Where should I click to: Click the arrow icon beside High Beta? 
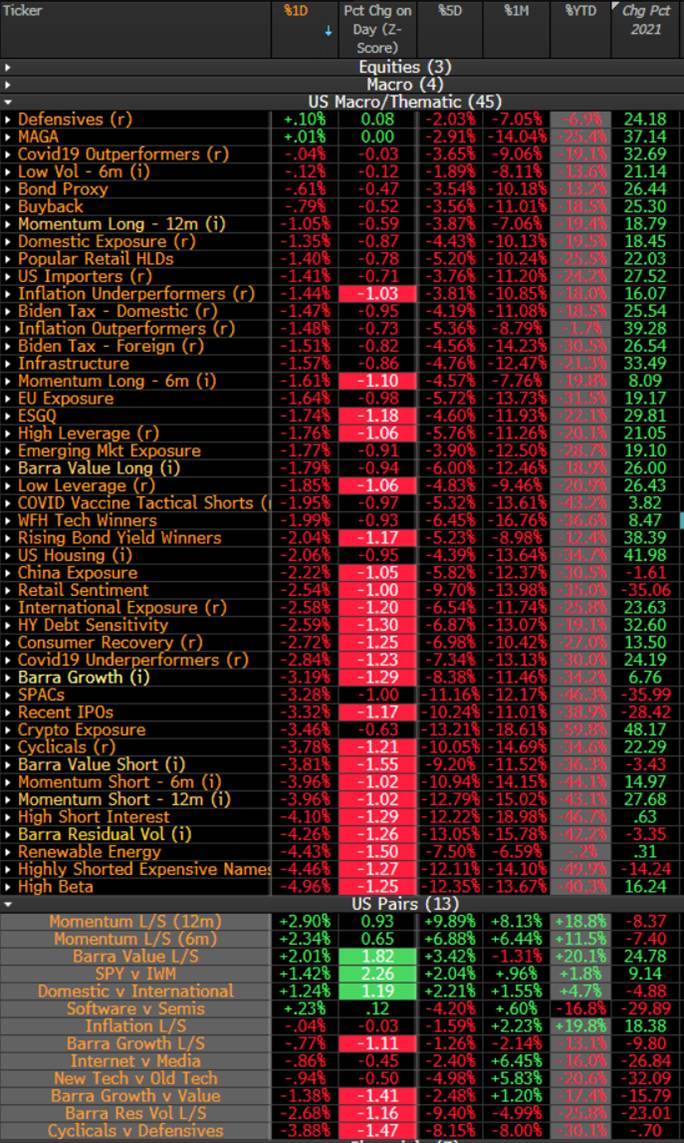pyautogui.click(x=8, y=887)
